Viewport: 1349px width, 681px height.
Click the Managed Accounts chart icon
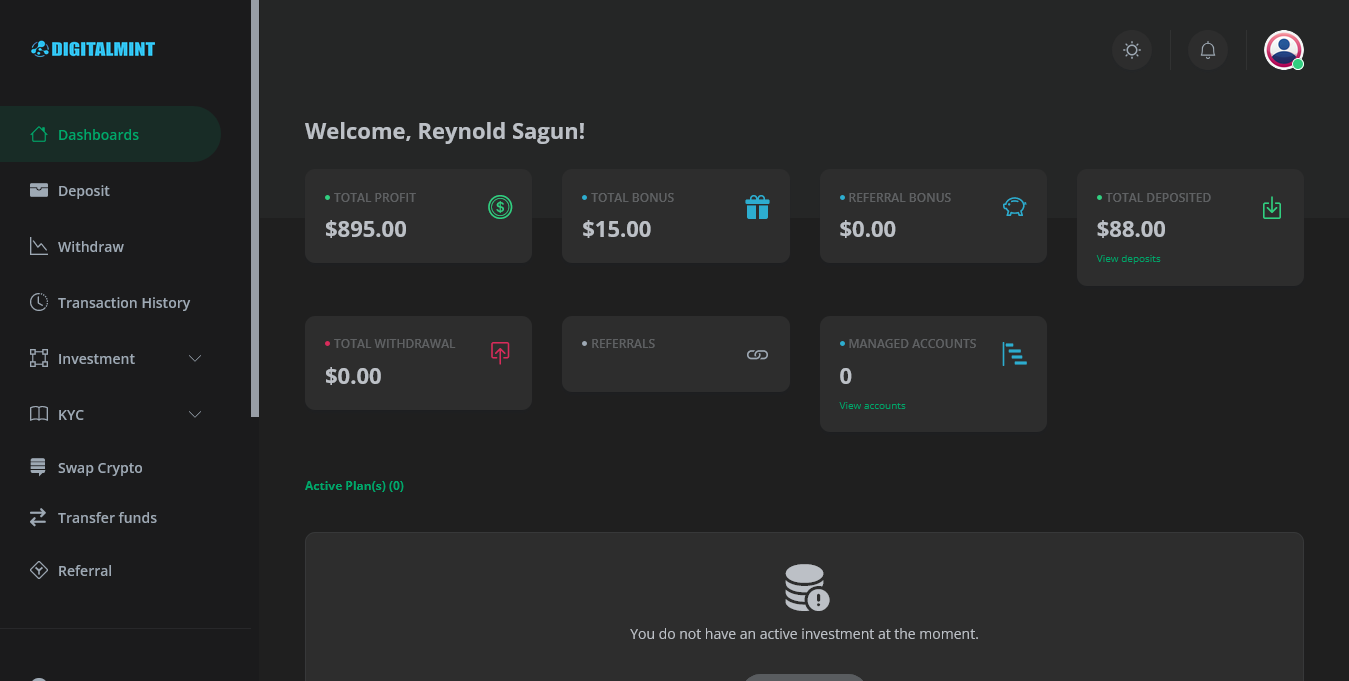pos(1014,354)
